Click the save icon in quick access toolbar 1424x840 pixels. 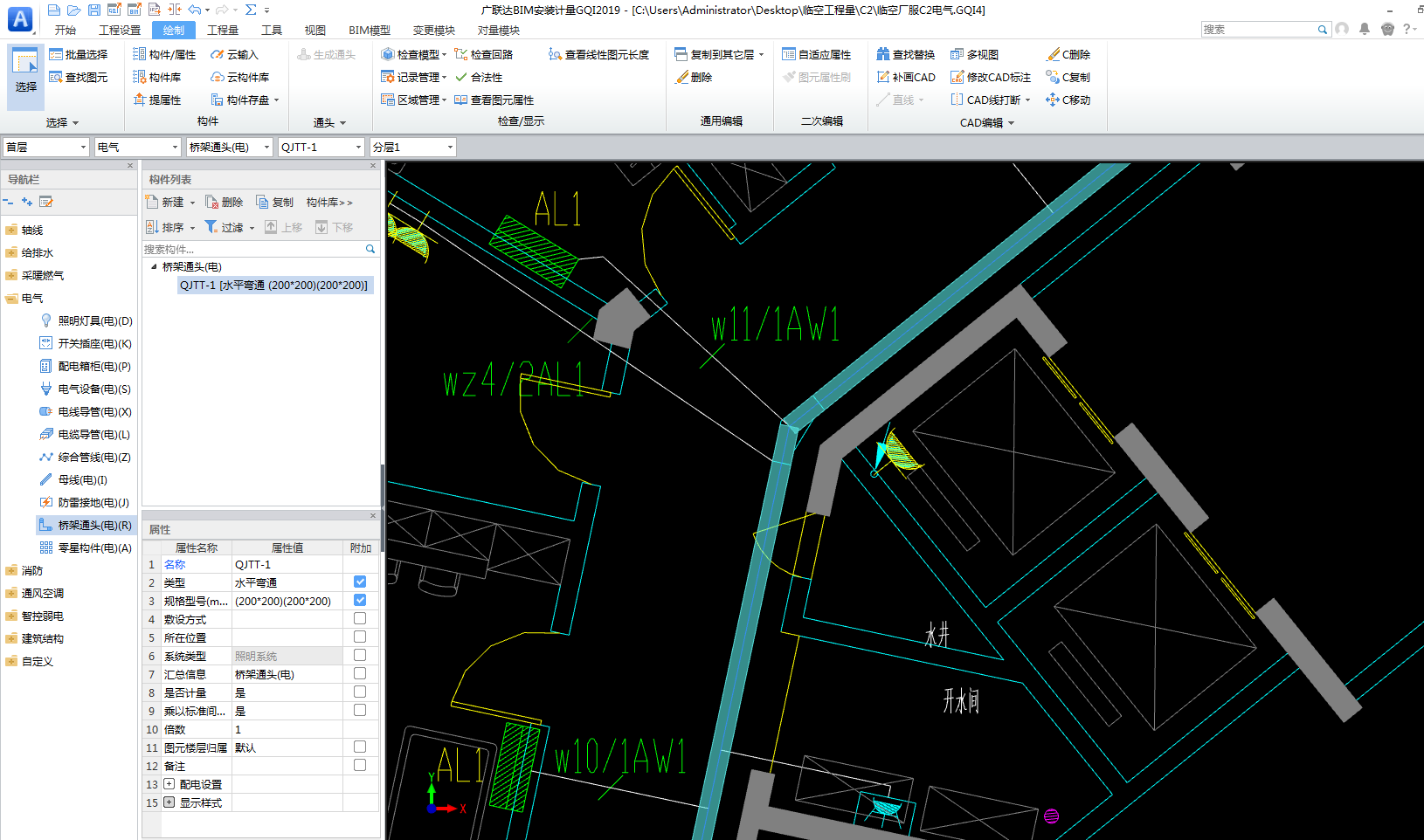coord(94,10)
